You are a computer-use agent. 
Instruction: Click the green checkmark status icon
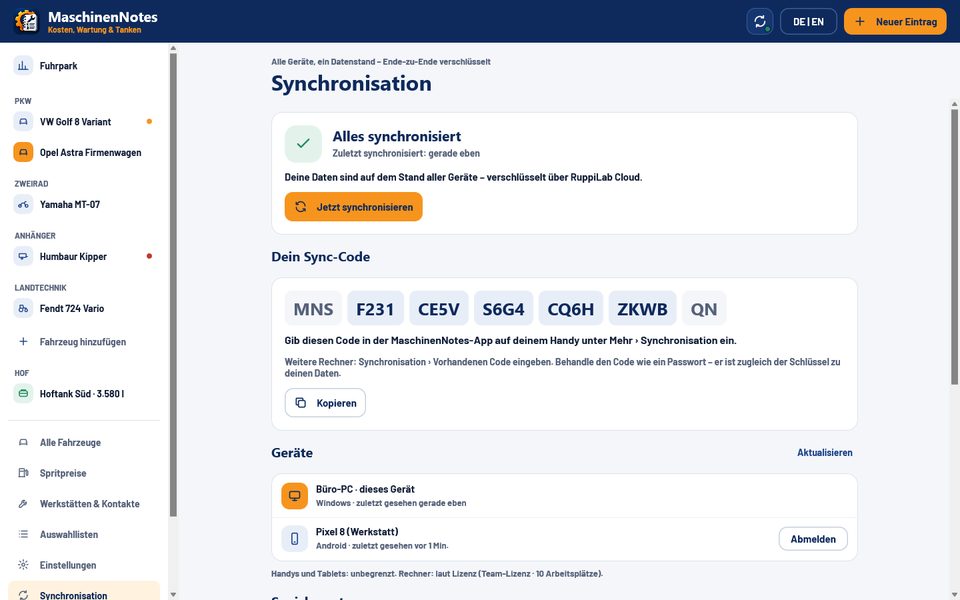303,144
